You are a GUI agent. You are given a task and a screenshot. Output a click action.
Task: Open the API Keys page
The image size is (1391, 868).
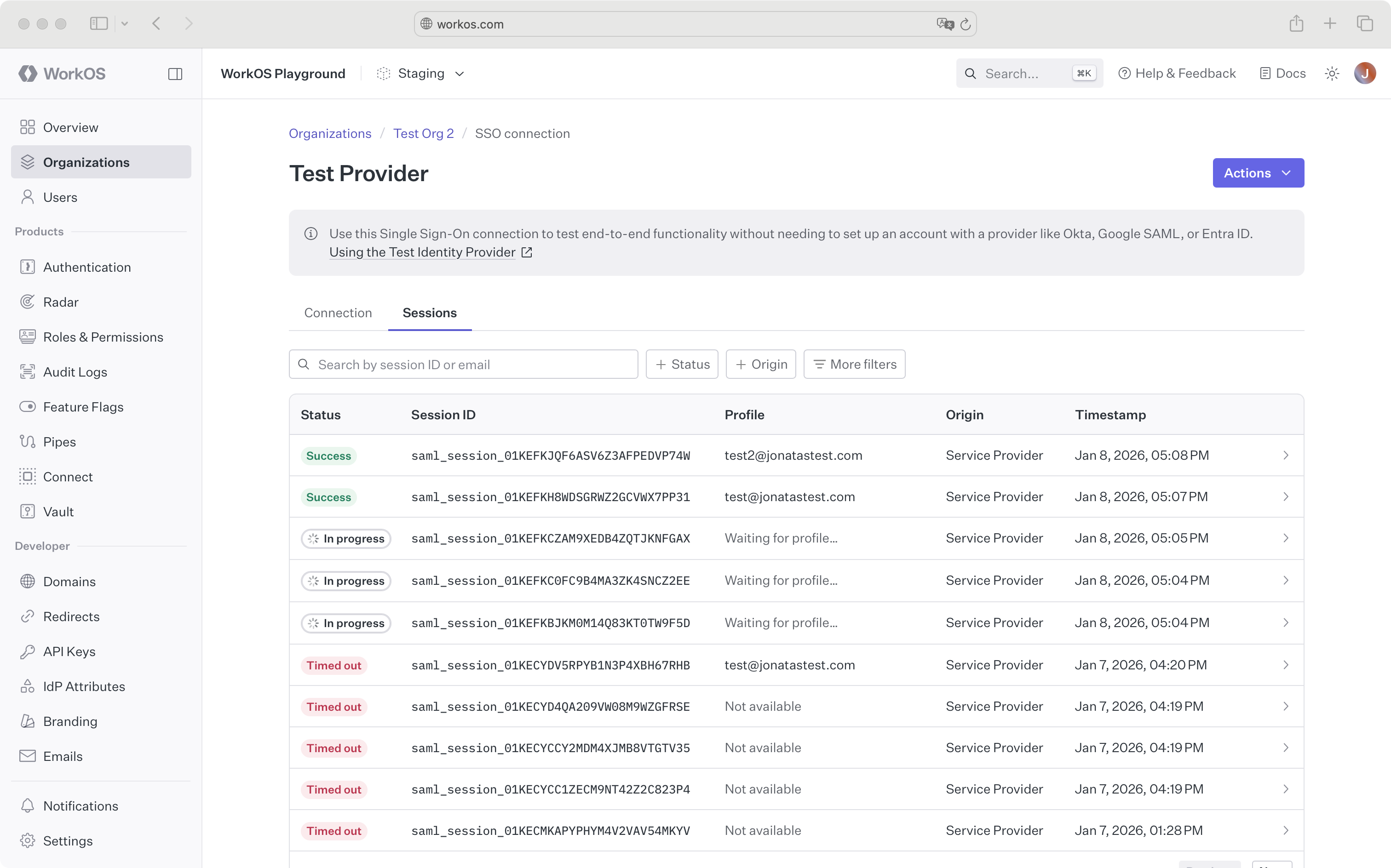point(69,651)
